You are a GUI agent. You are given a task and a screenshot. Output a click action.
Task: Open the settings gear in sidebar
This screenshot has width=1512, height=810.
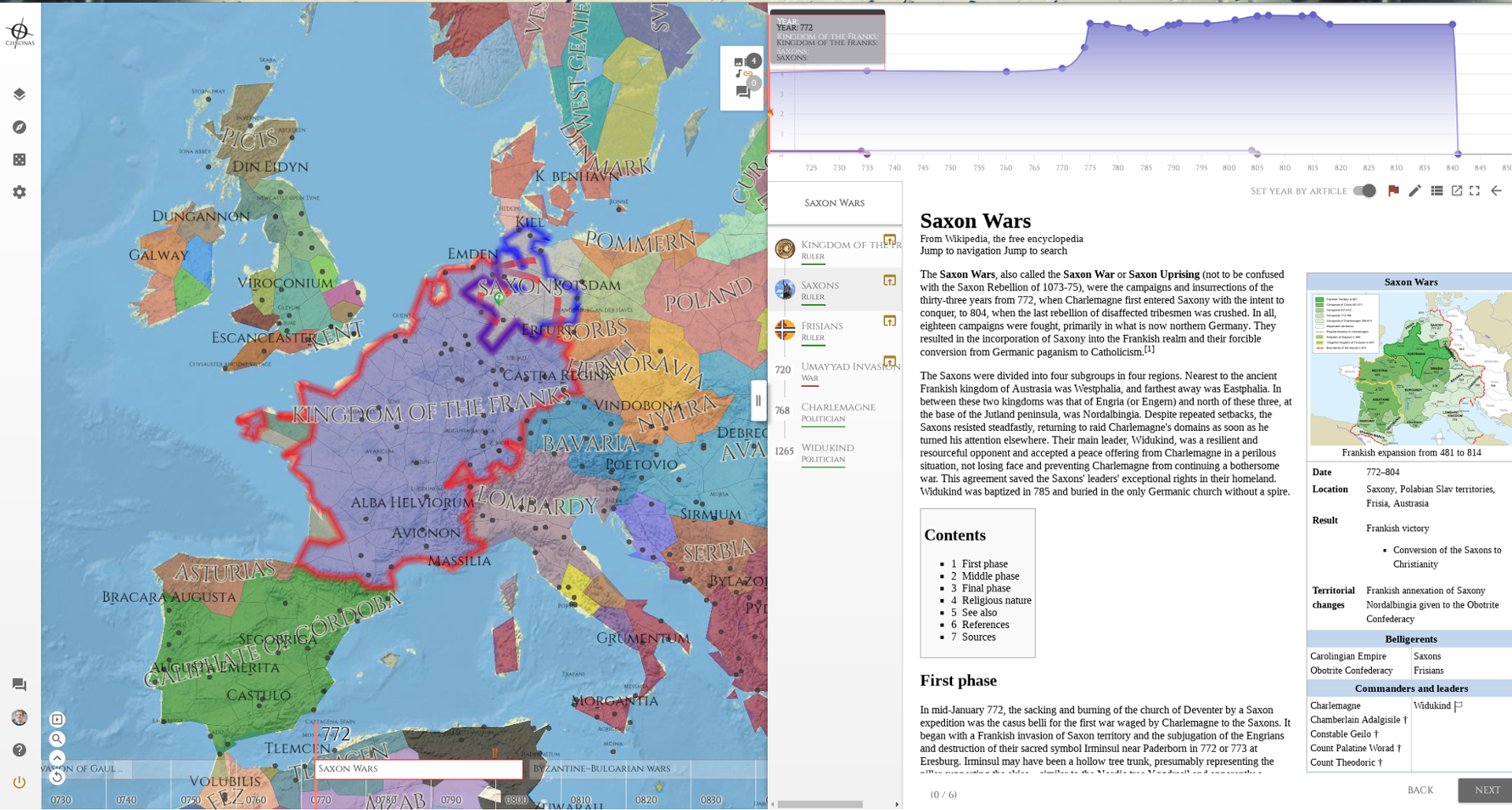(20, 192)
